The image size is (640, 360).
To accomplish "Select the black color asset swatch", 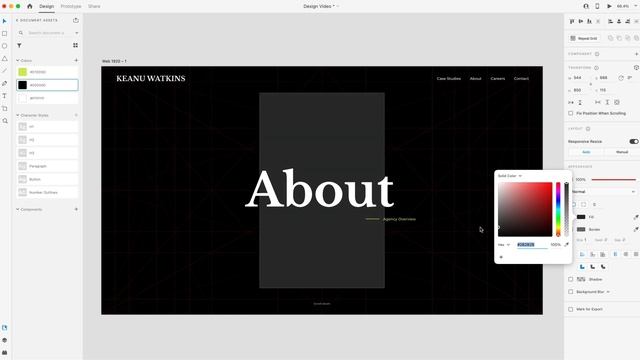I will click(22, 85).
